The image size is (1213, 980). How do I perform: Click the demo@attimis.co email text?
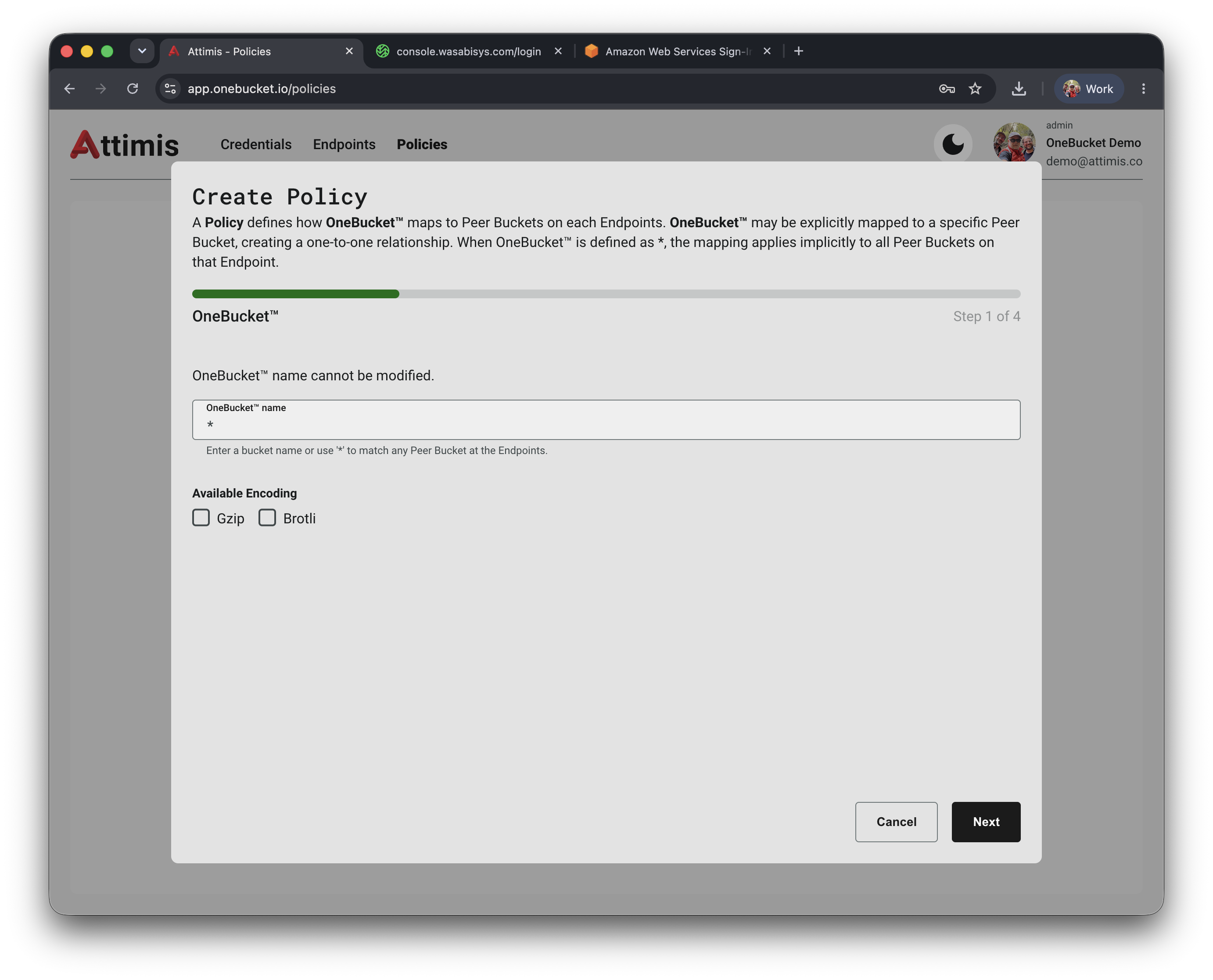click(1094, 161)
